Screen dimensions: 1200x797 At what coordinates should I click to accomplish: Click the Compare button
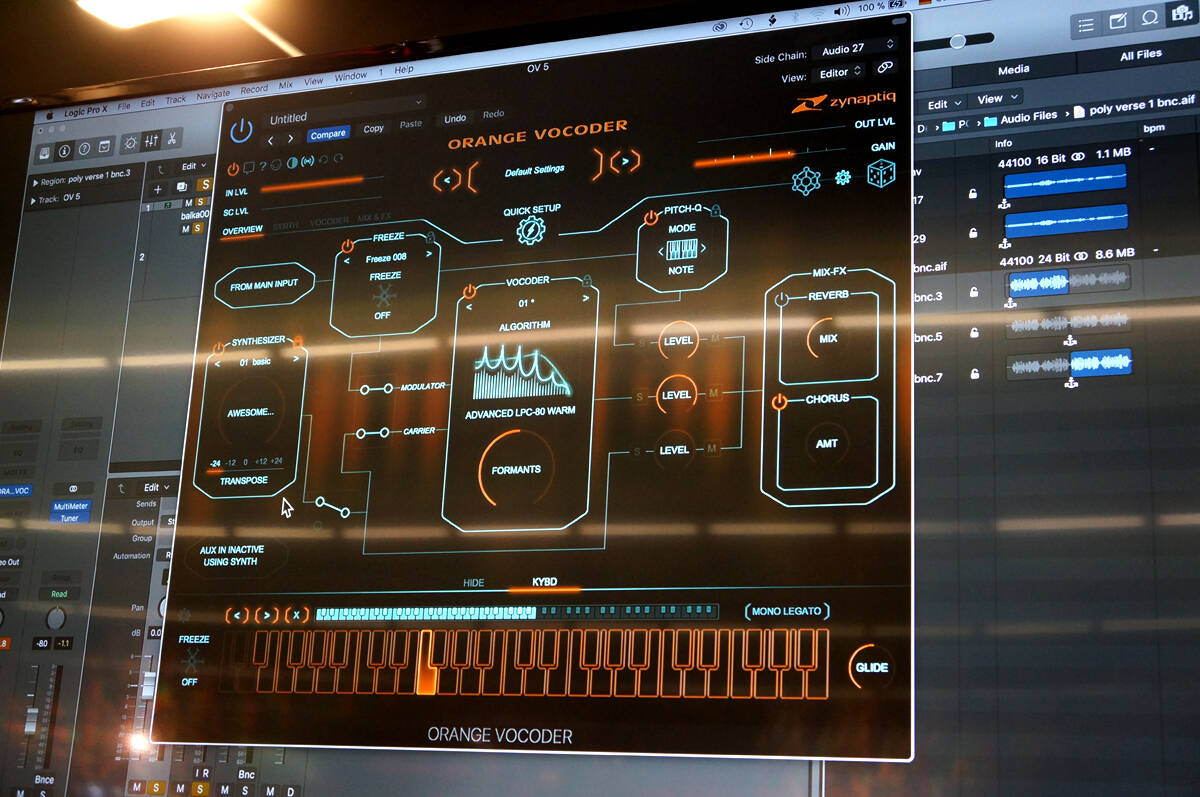[x=328, y=133]
